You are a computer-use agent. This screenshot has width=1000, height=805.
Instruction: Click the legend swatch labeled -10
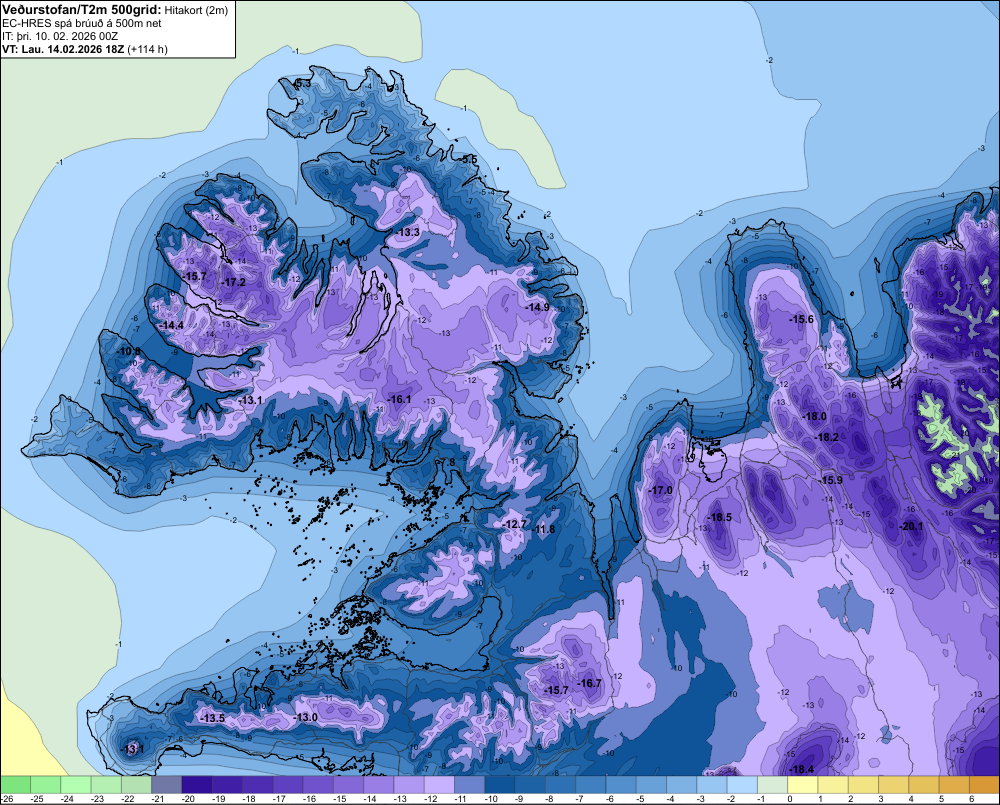coord(500,785)
